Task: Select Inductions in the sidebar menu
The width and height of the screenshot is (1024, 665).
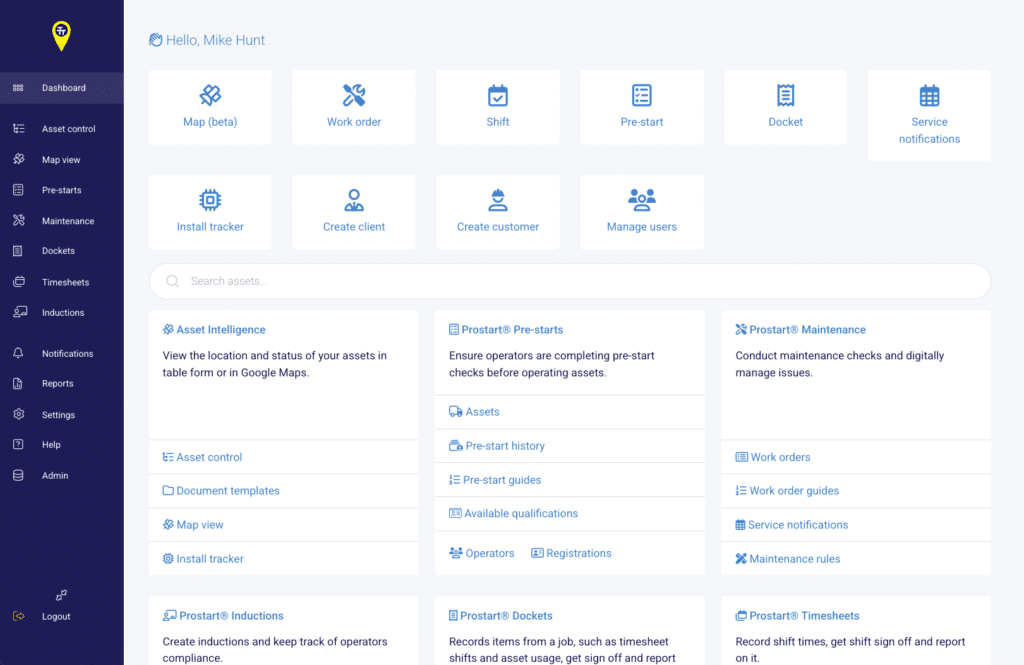Action: (61, 312)
